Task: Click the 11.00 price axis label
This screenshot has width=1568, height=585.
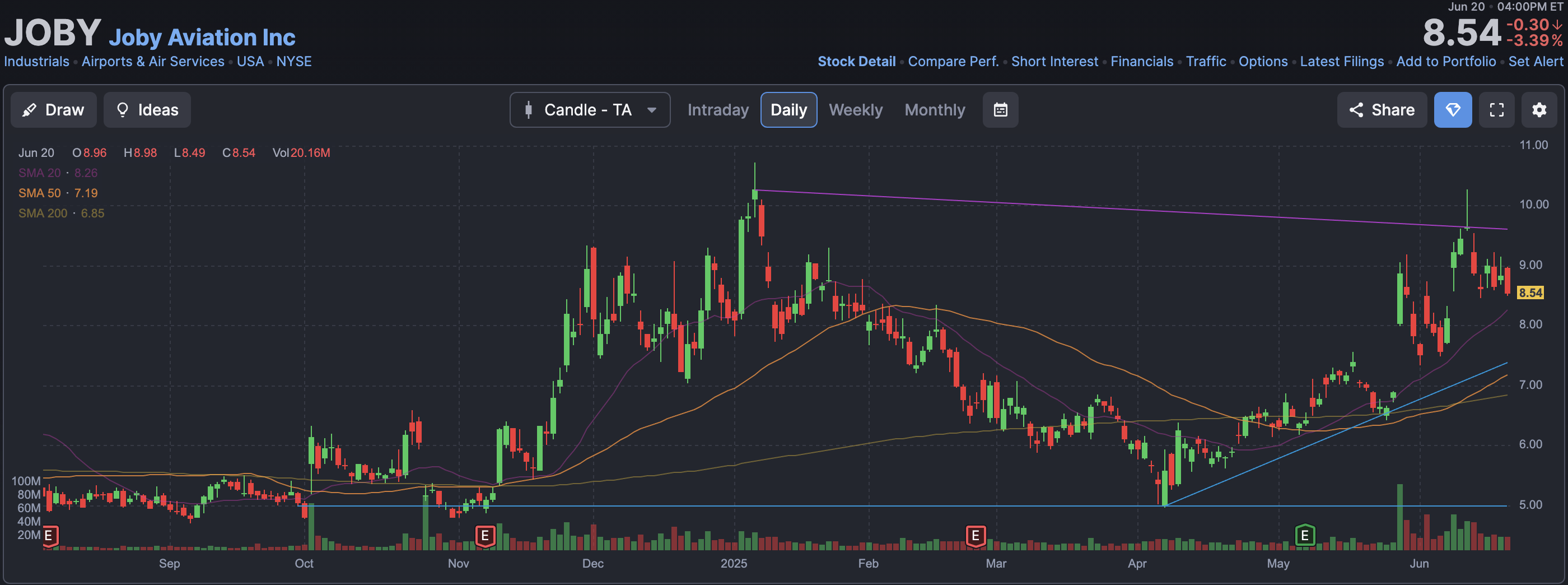Action: [1533, 145]
